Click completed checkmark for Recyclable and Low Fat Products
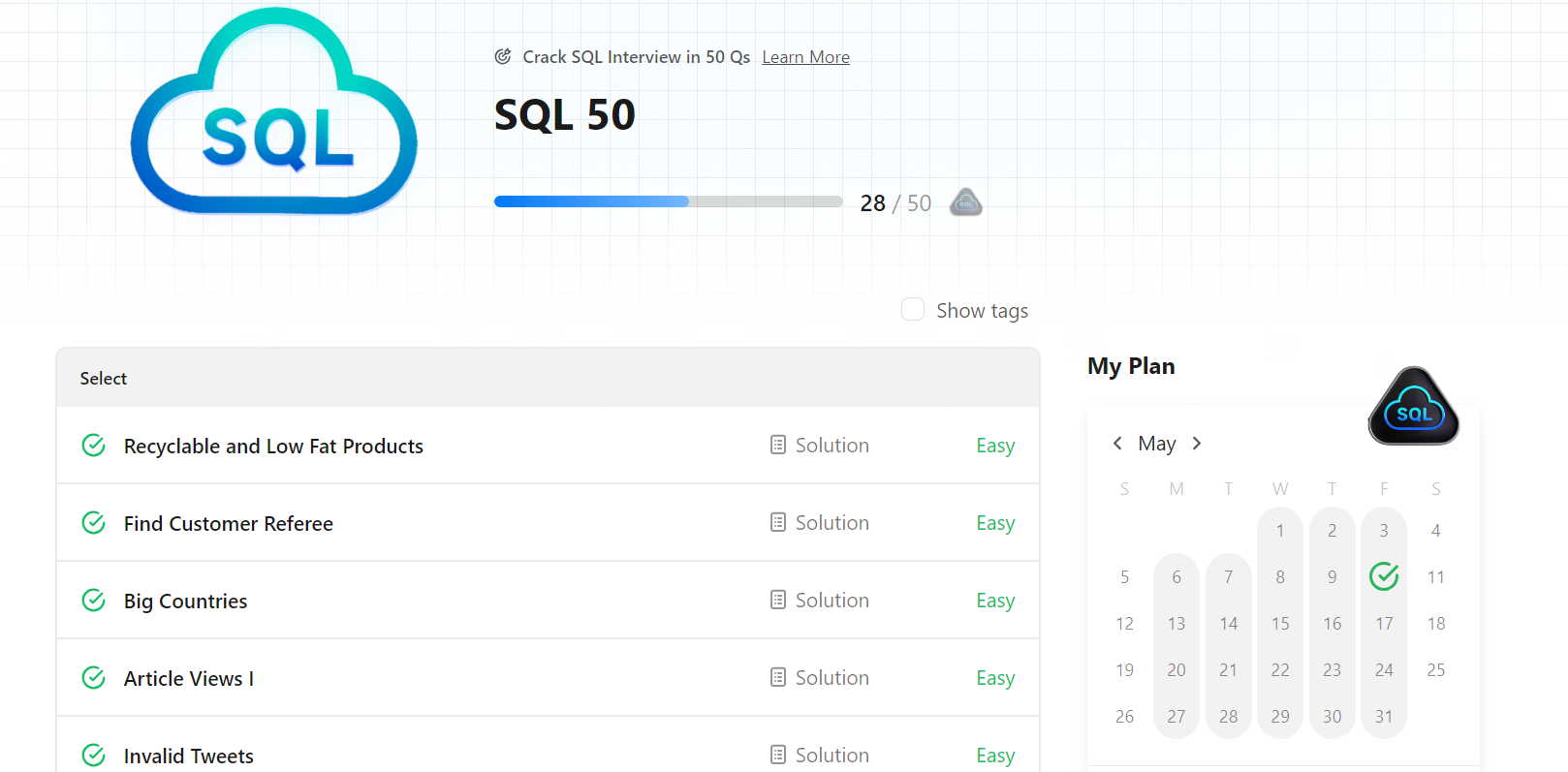 point(94,446)
